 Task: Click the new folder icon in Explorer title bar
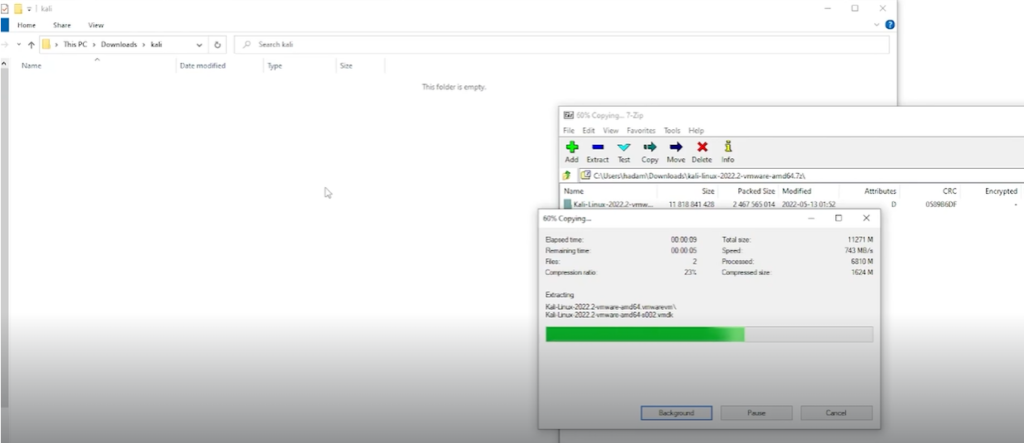18,8
